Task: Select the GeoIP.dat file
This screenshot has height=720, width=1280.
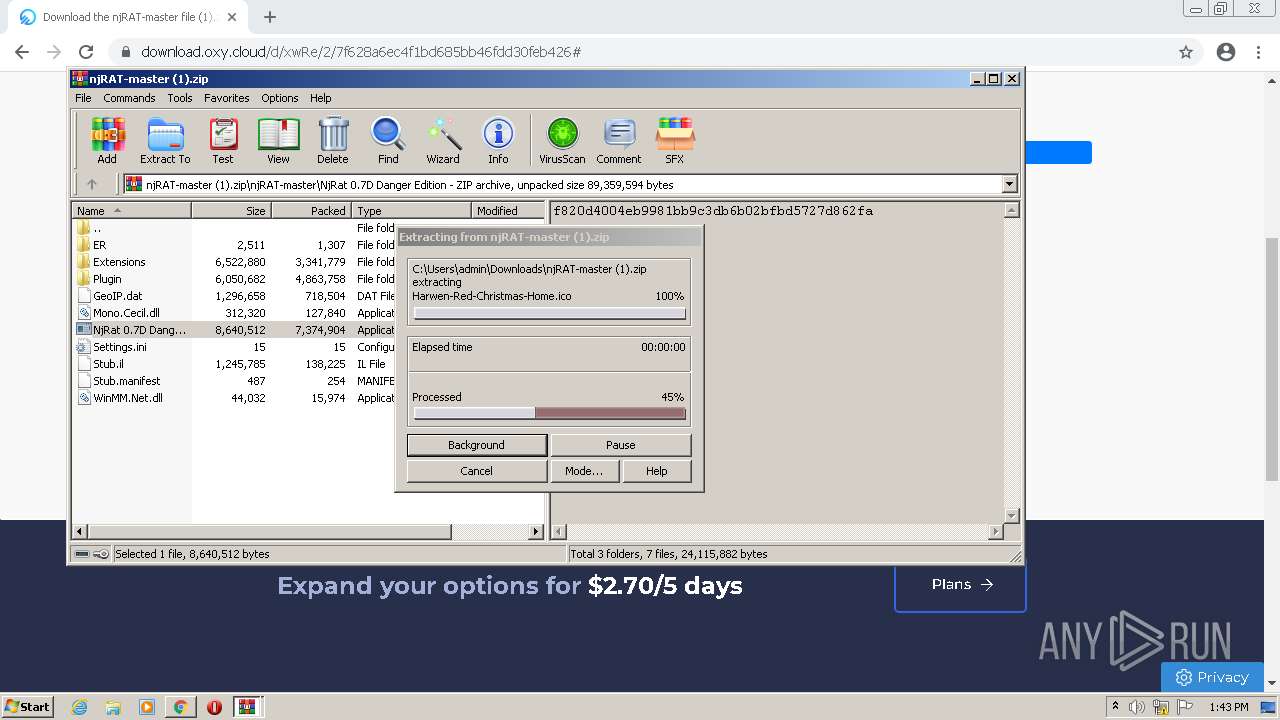Action: (x=117, y=296)
